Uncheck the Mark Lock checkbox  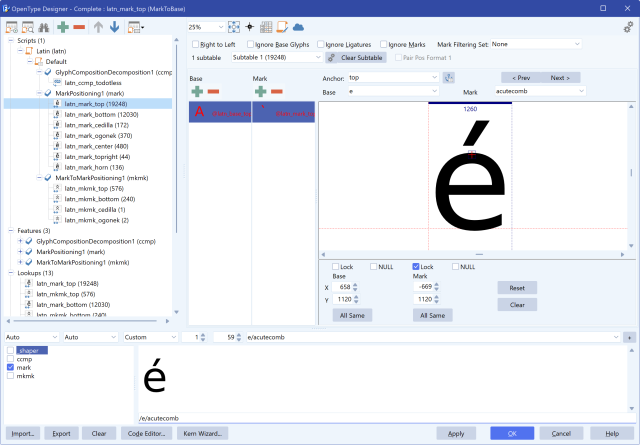416,267
